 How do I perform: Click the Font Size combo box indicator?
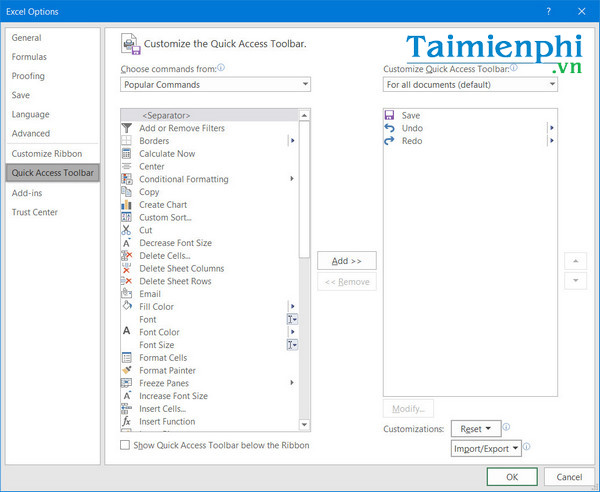(x=292, y=345)
